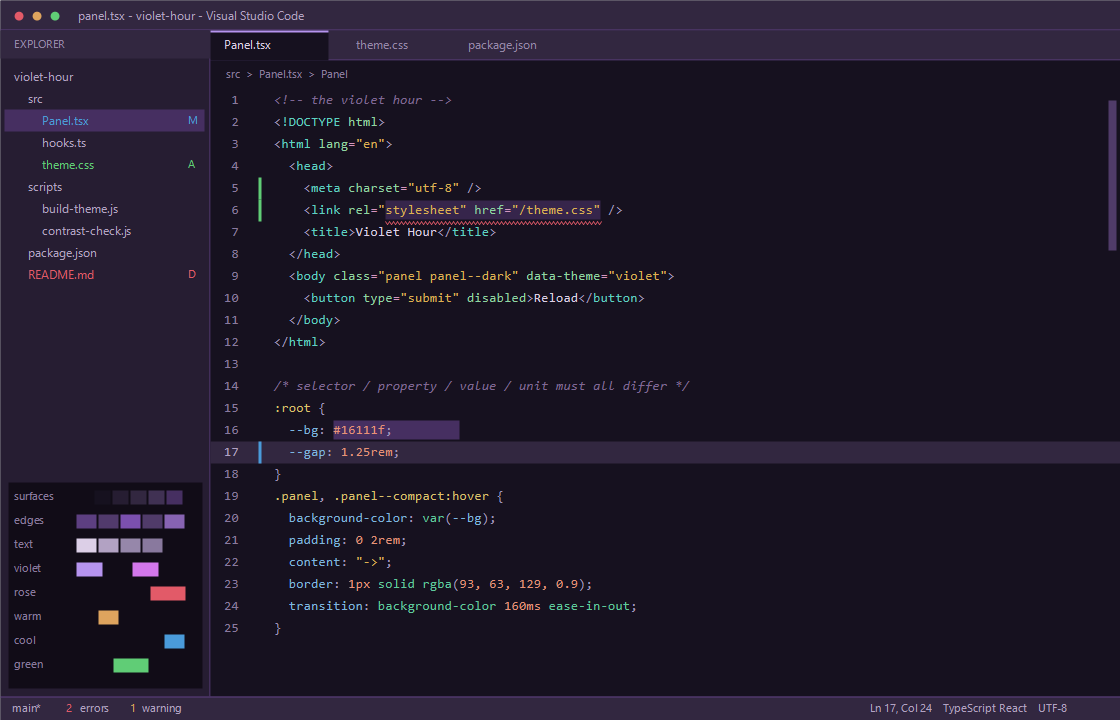Image resolution: width=1120 pixels, height=720 pixels.
Task: Click the data-theme="violet" attribute
Action: click(x=596, y=276)
